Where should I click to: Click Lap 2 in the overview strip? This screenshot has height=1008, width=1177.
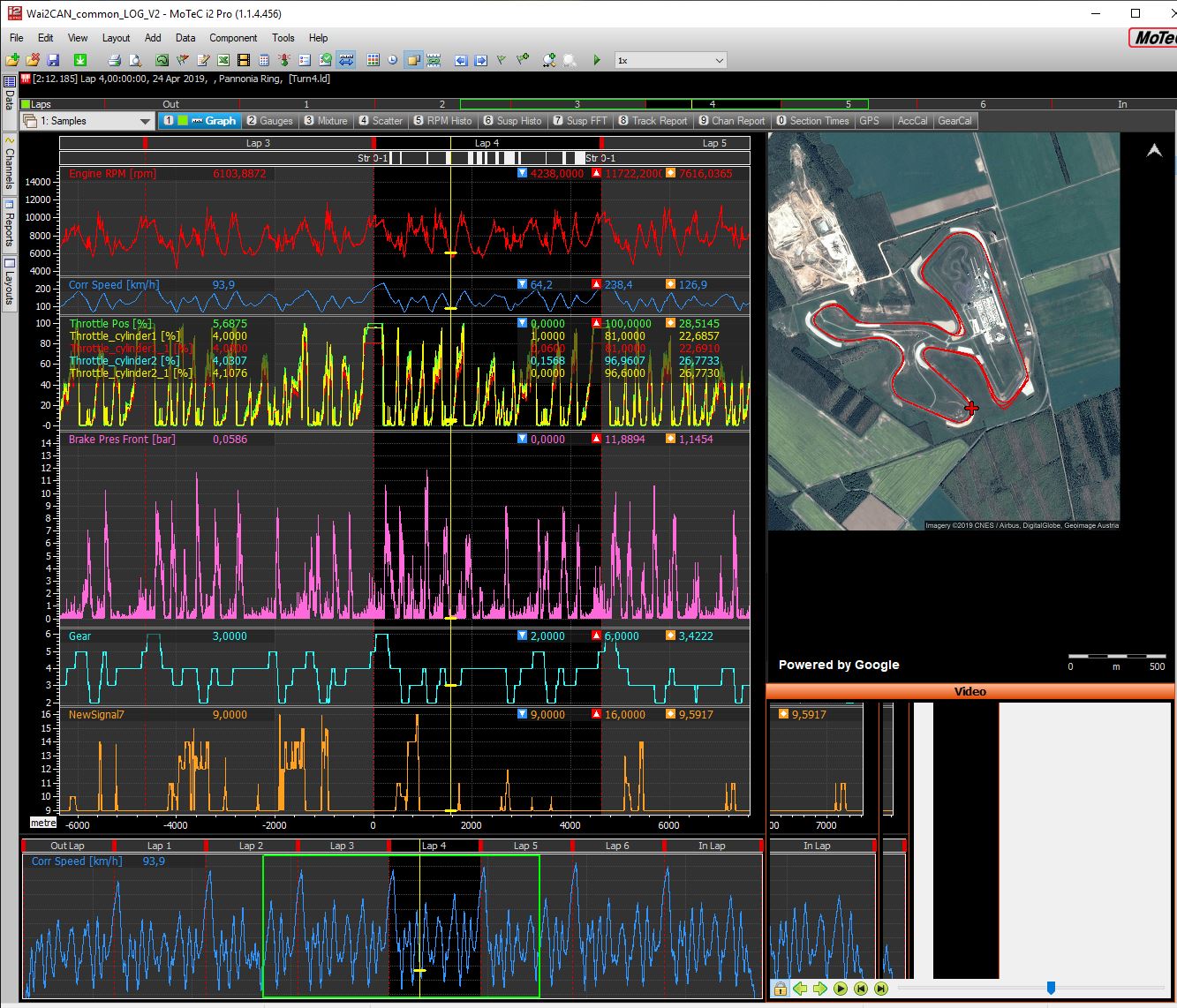coord(252,846)
